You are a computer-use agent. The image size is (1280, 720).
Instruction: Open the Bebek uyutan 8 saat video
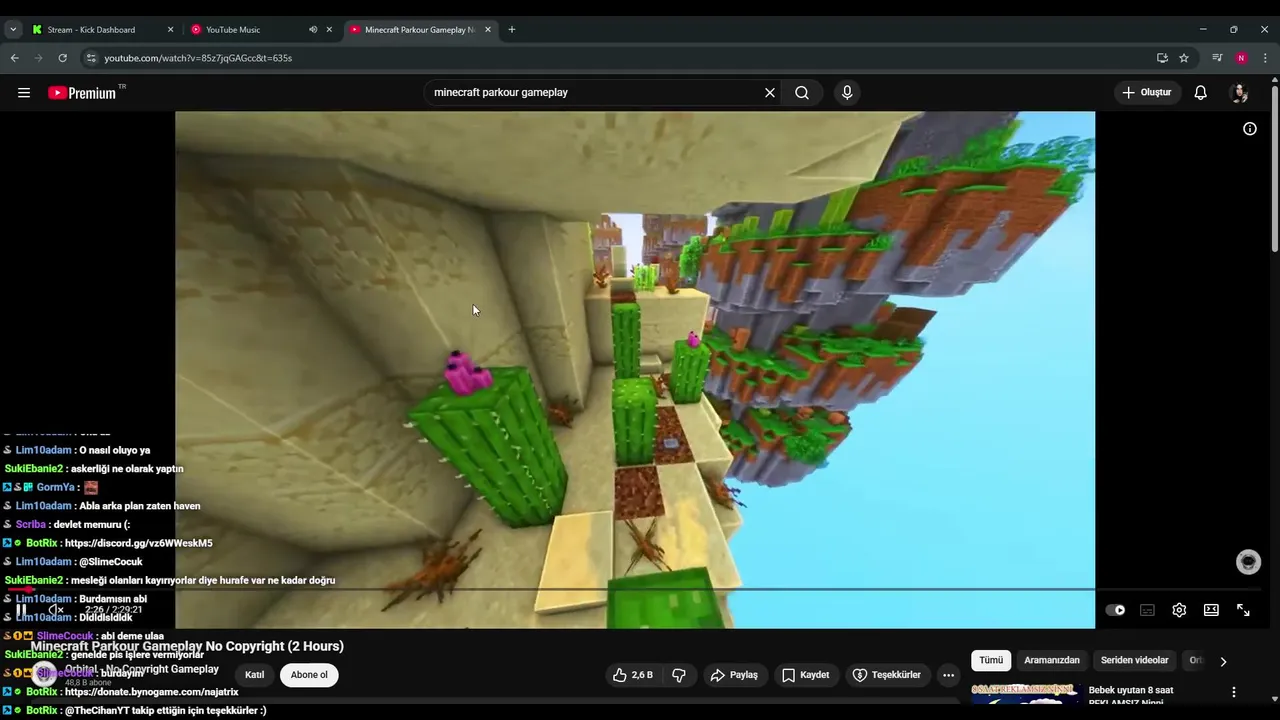(x=1131, y=696)
